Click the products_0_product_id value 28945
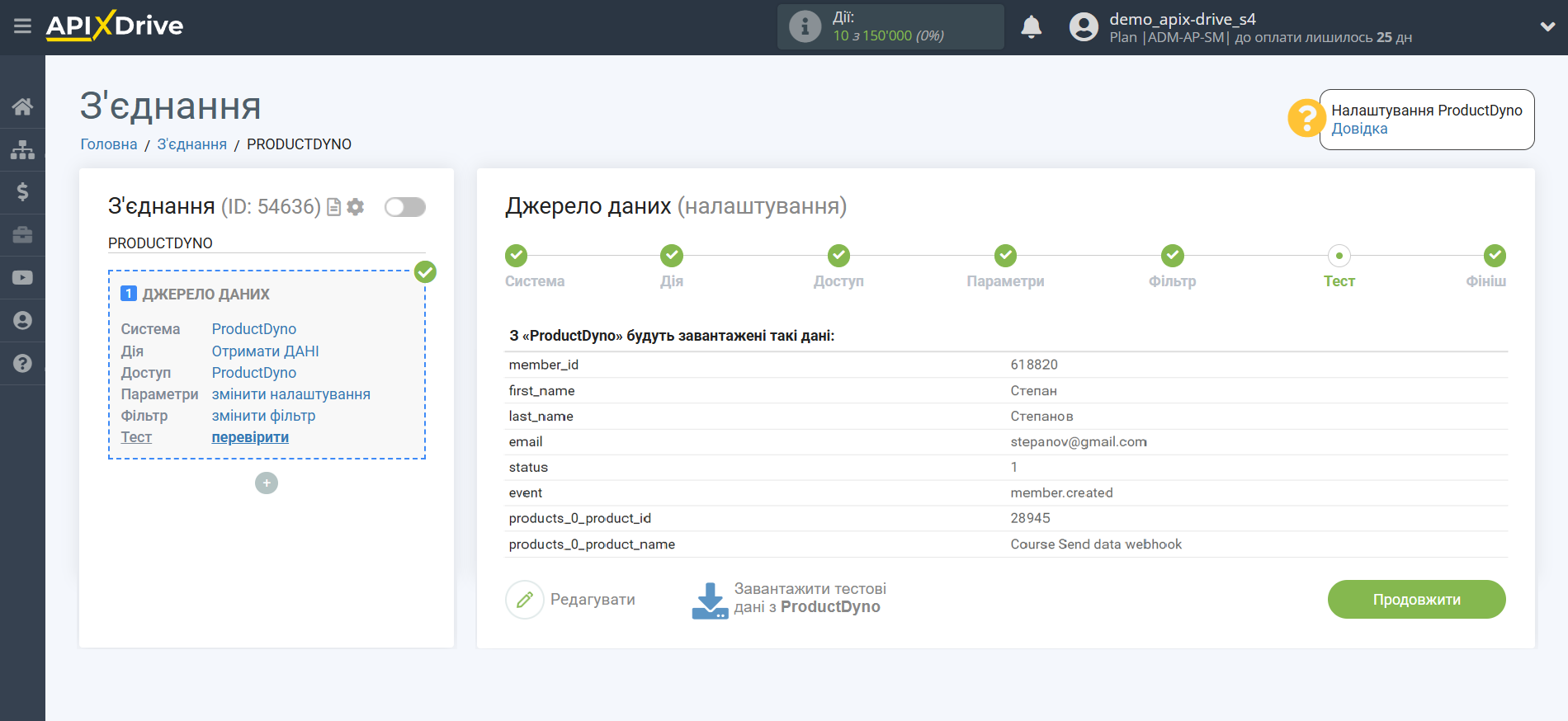Image resolution: width=1568 pixels, height=721 pixels. click(x=1030, y=519)
